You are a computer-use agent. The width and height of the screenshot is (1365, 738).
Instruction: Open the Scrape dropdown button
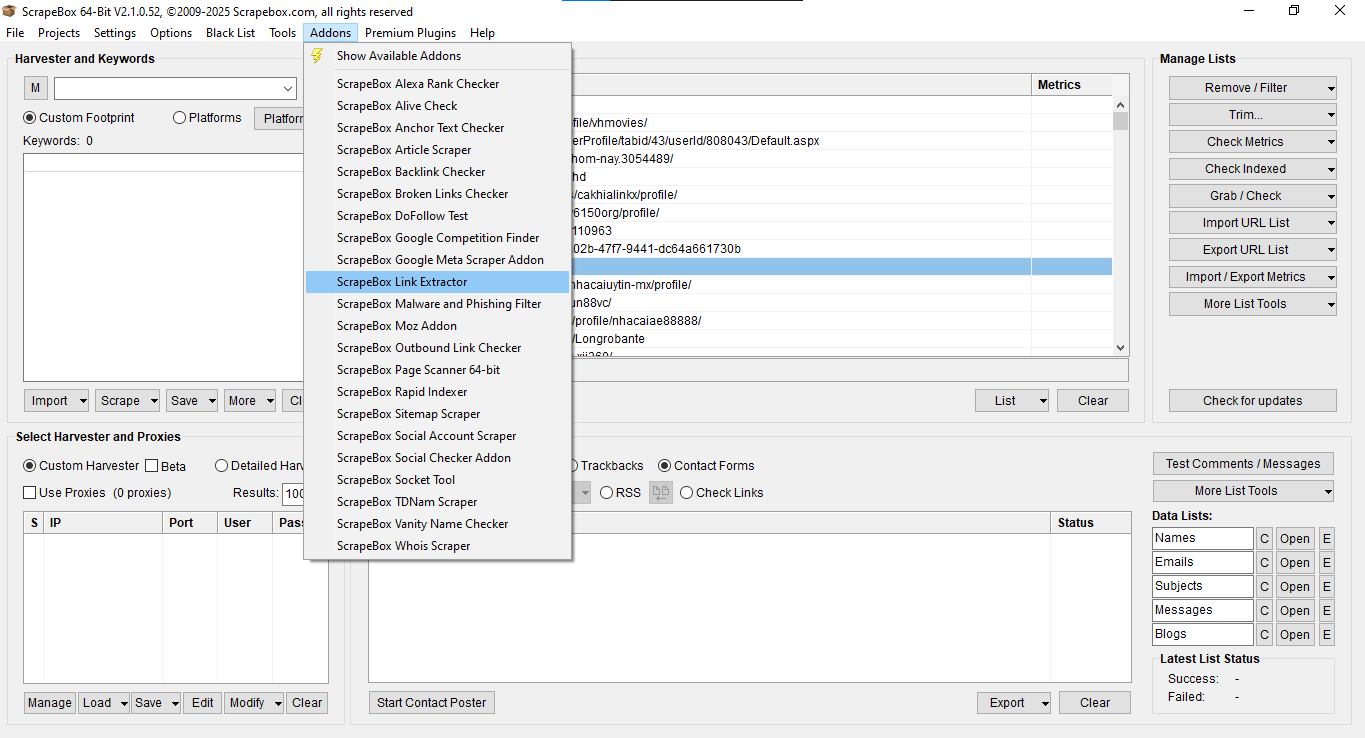pos(128,401)
